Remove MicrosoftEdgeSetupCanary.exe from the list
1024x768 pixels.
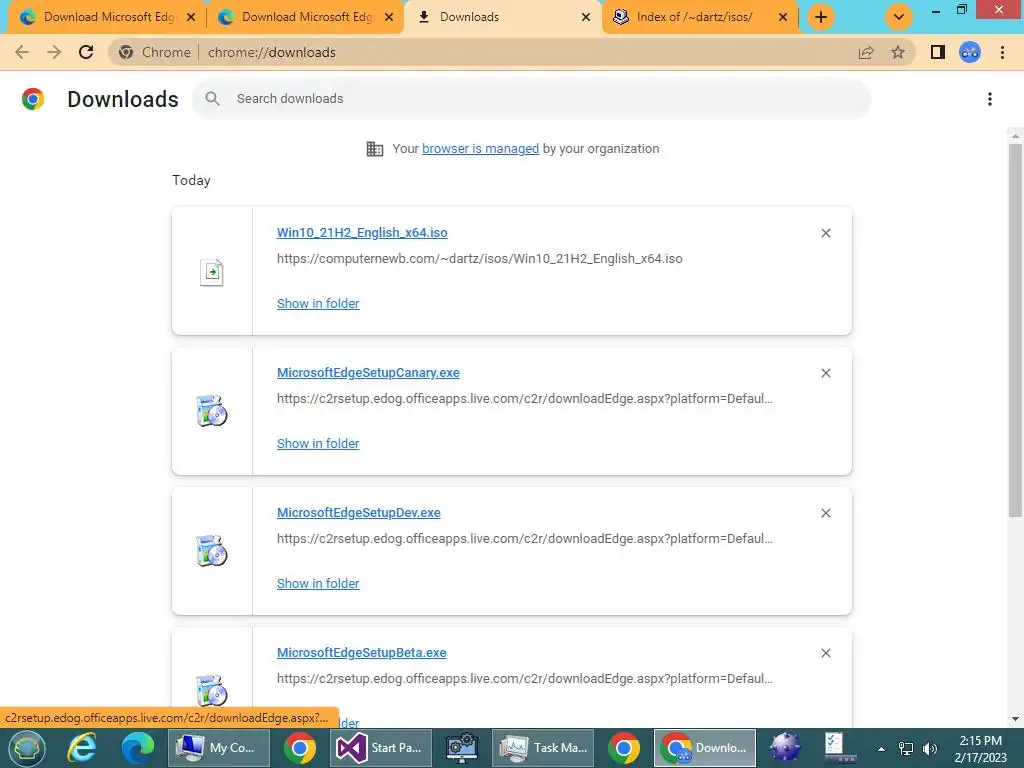[x=825, y=373]
